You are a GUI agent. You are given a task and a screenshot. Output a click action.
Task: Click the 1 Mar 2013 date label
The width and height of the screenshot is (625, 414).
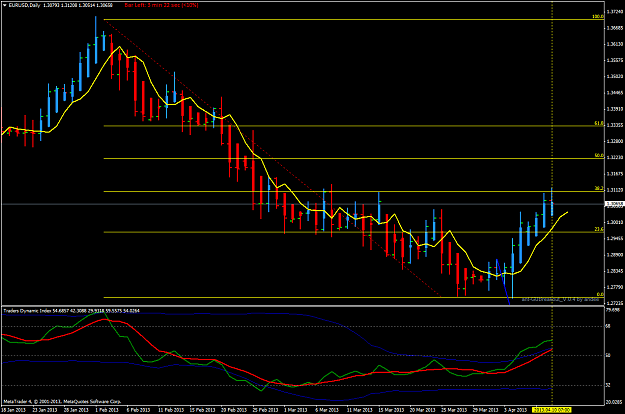pos(296,410)
